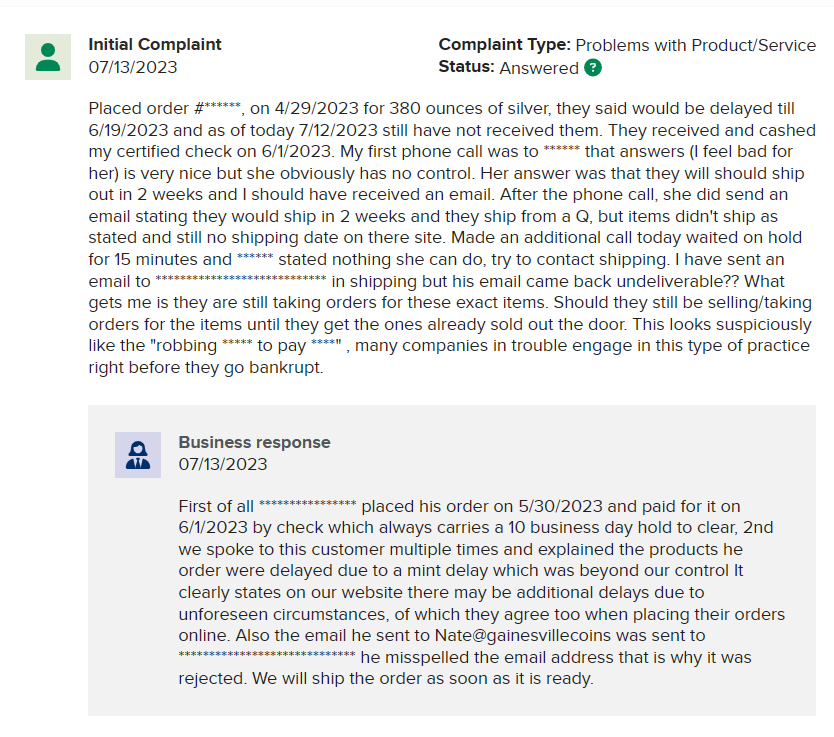Click the green Status help question-mark icon
This screenshot has height=737, width=834.
coord(593,68)
